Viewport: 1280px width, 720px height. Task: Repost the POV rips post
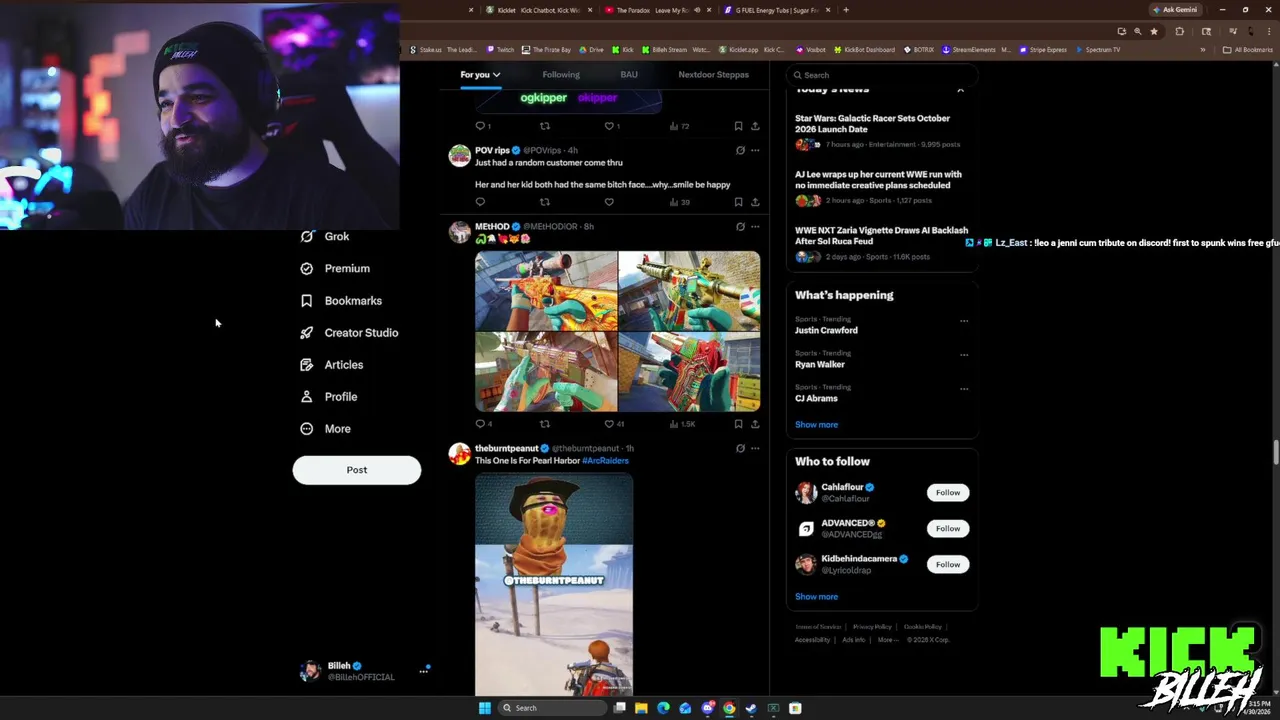click(x=545, y=202)
